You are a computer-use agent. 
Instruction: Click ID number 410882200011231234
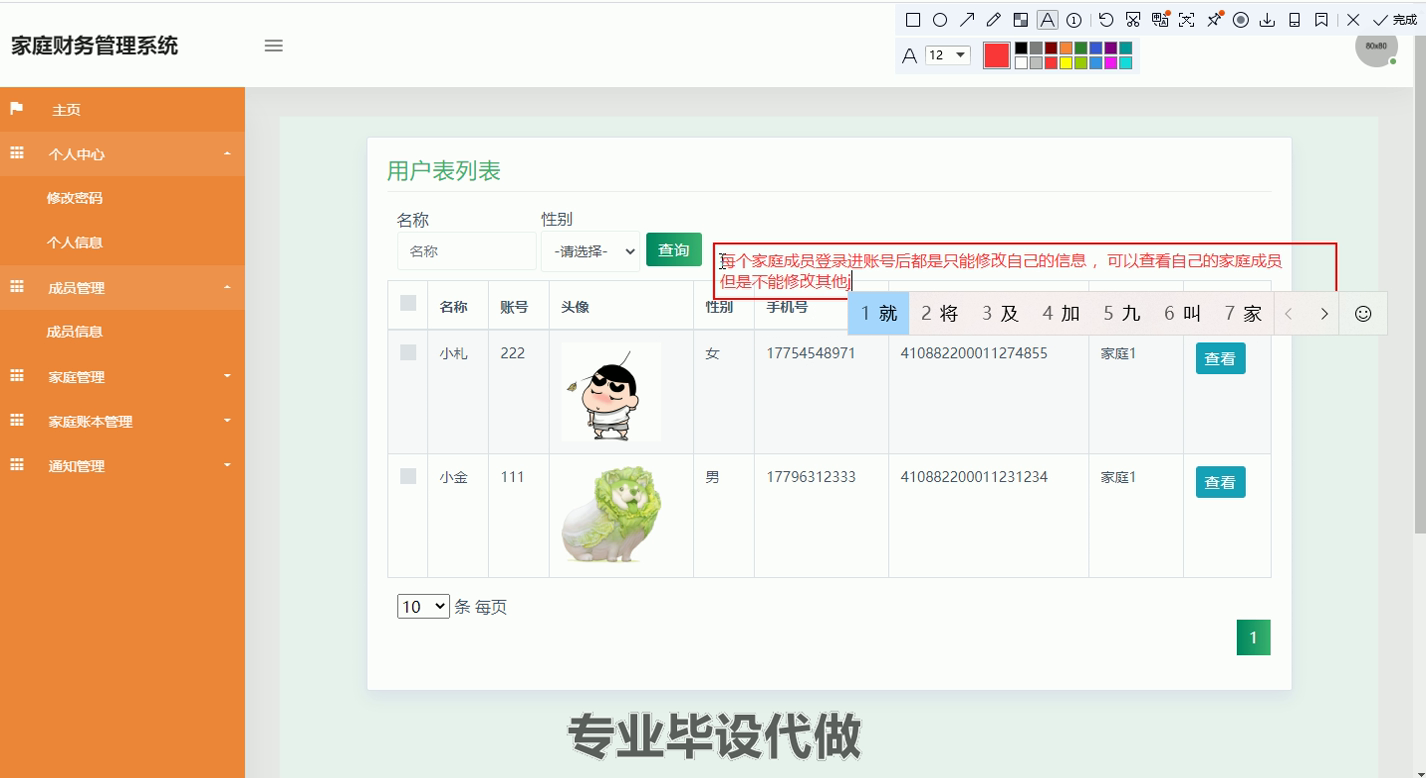974,477
